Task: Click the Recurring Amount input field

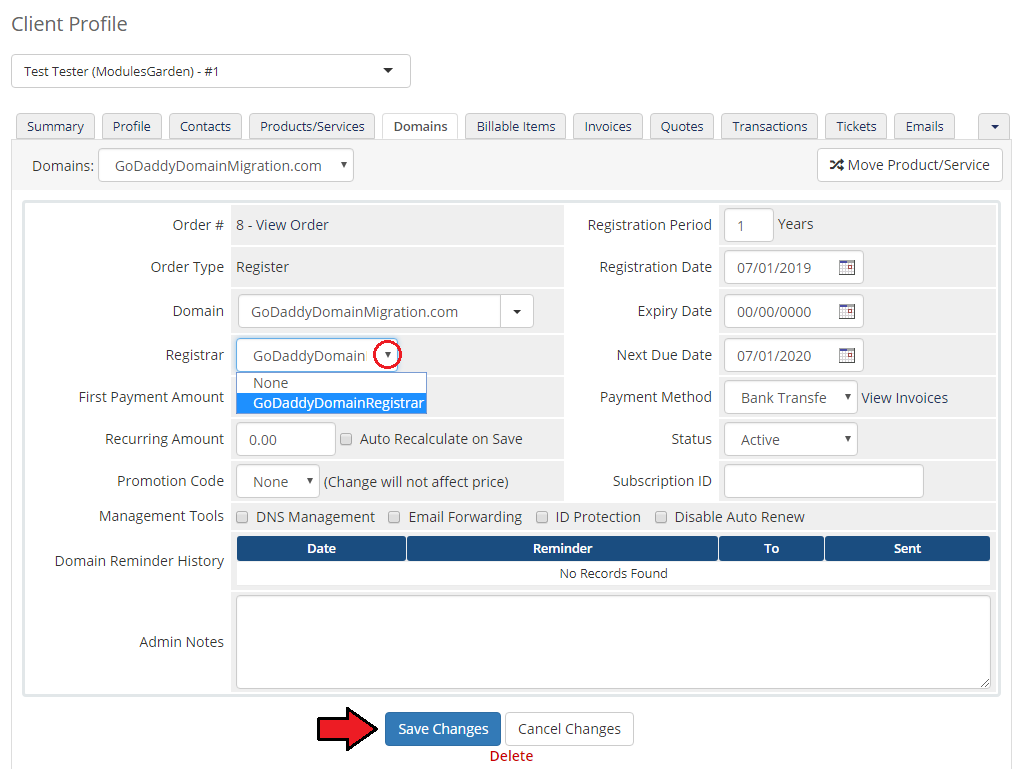Action: click(285, 439)
